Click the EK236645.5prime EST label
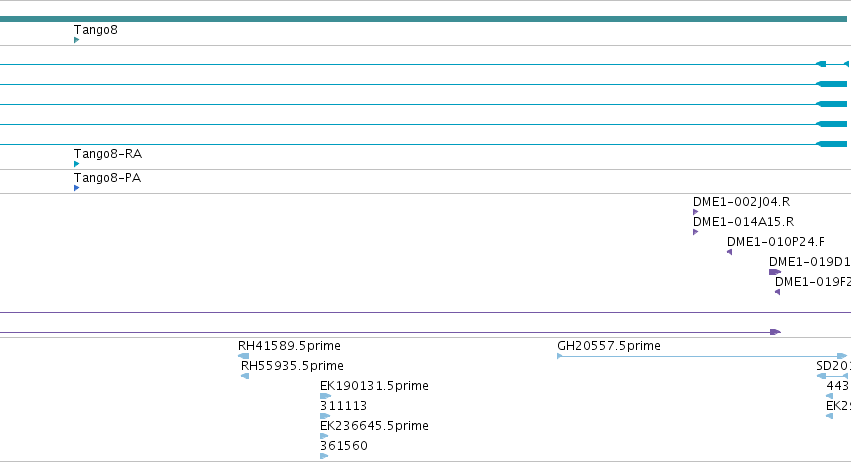The height and width of the screenshot is (462, 851). [x=374, y=426]
